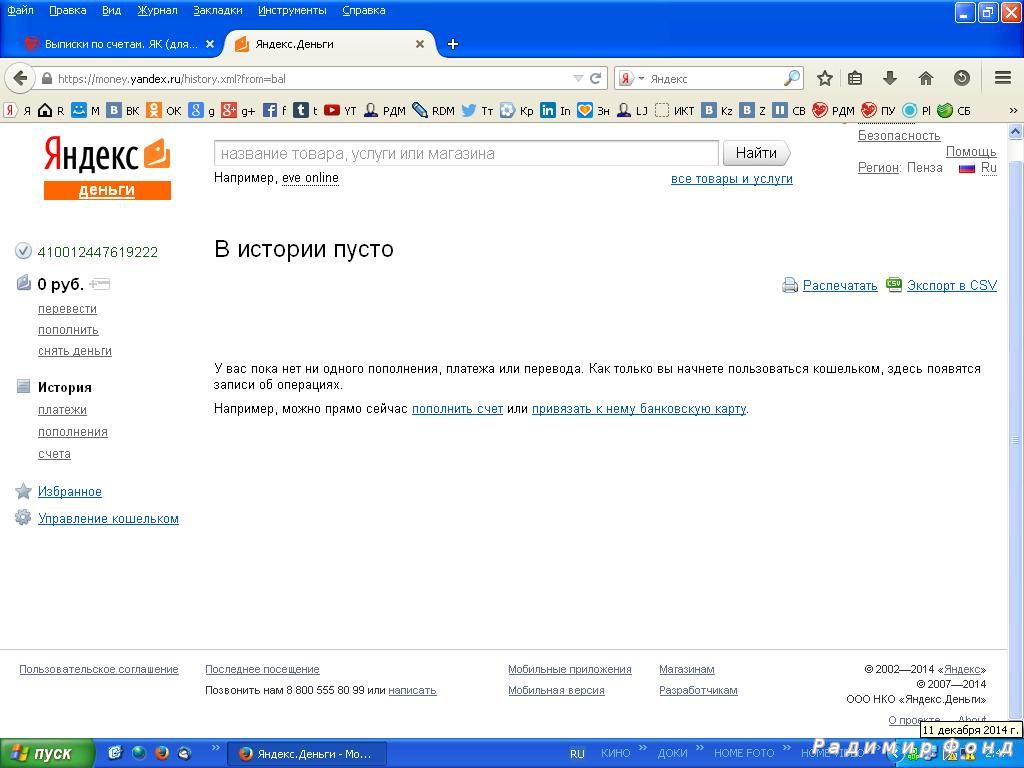
Task: Open the Журнал menu
Action: pos(157,10)
